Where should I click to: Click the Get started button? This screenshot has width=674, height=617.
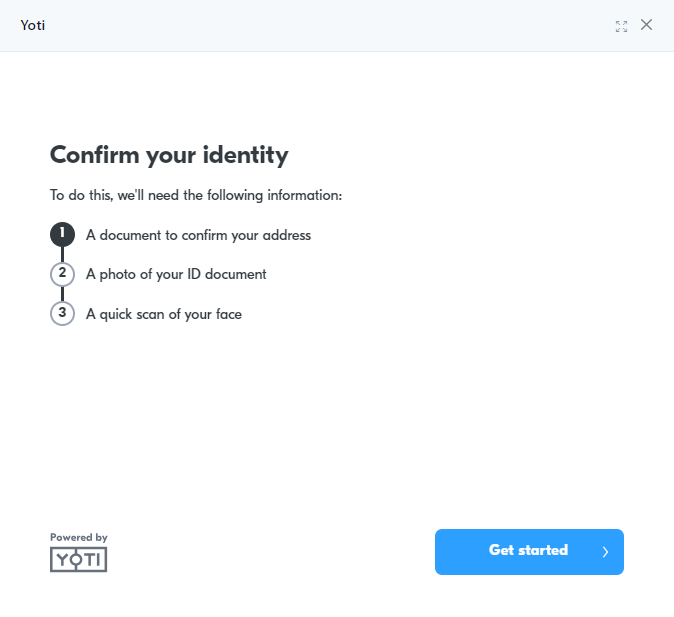[529, 552]
